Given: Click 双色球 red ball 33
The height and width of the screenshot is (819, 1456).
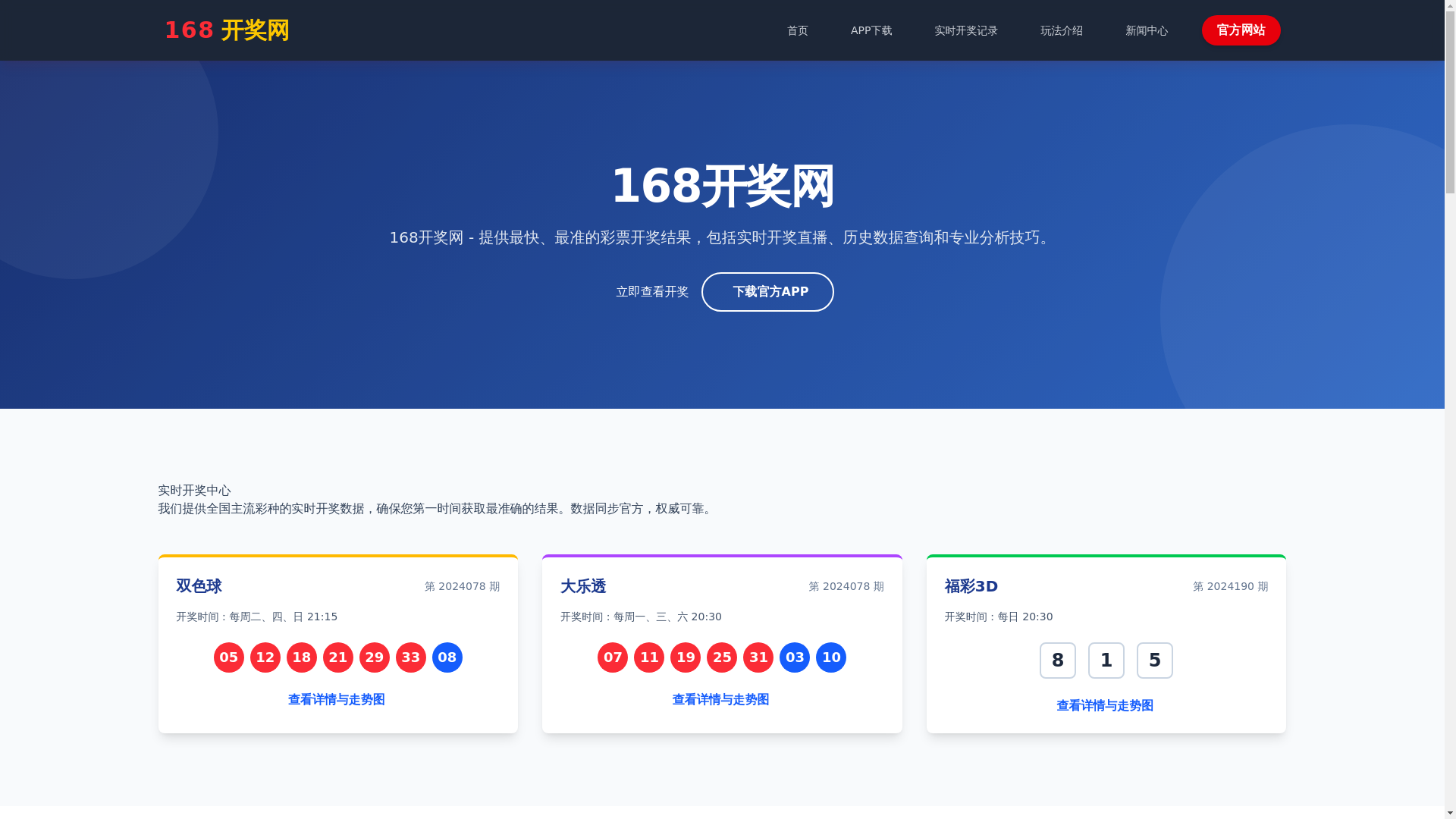Looking at the screenshot, I should [x=411, y=657].
